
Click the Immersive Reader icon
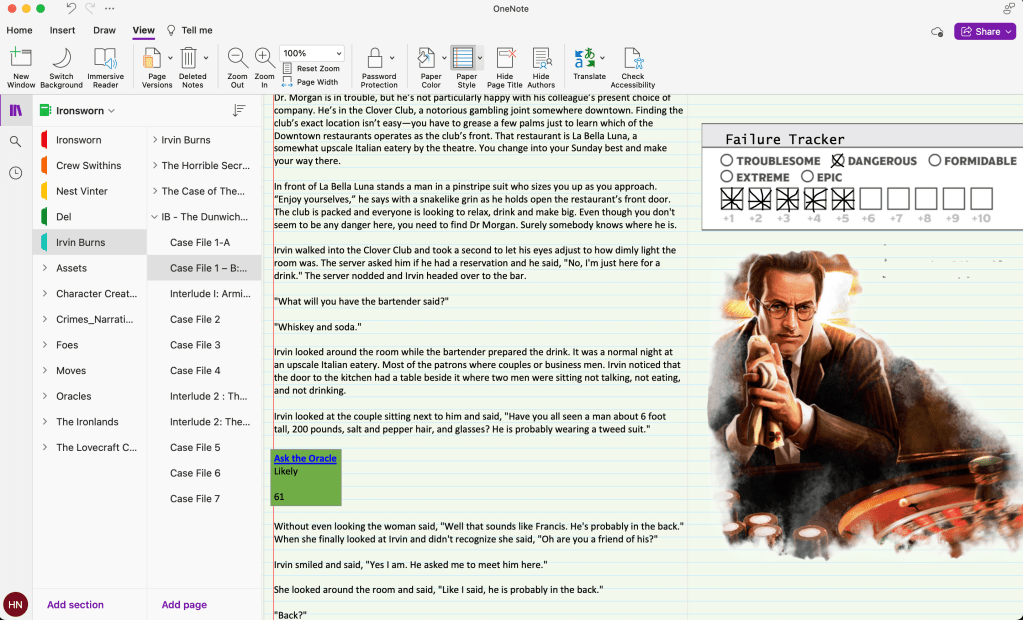pos(105,59)
